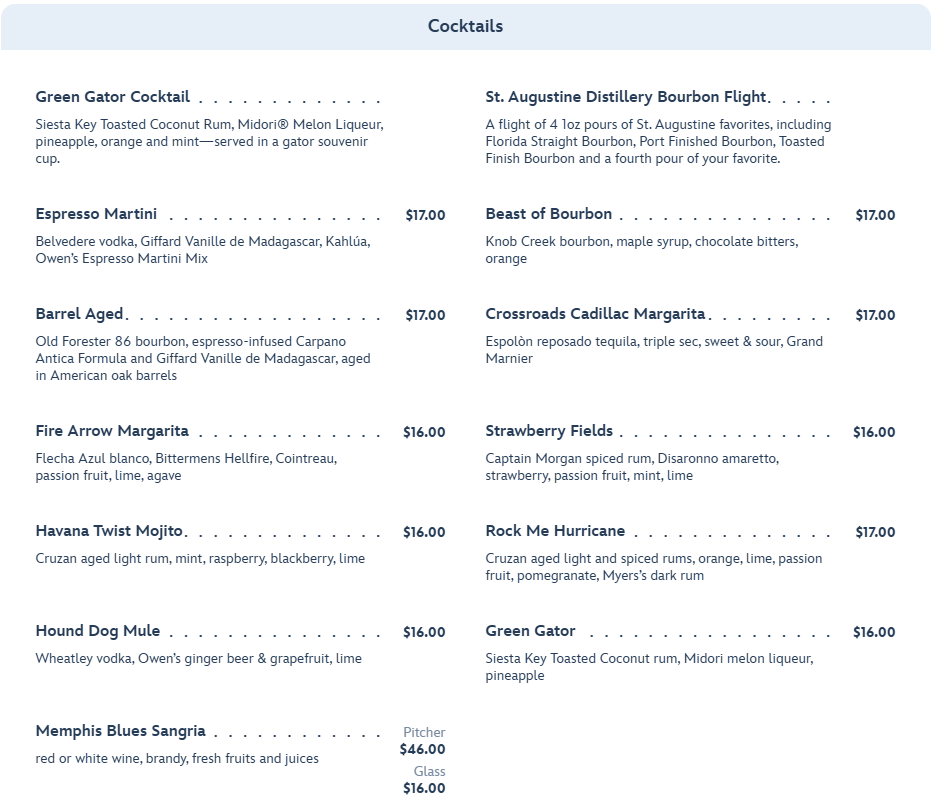The height and width of the screenshot is (803, 933).
Task: Click the Hound Dog Mule $16.00 price
Action: 424,632
